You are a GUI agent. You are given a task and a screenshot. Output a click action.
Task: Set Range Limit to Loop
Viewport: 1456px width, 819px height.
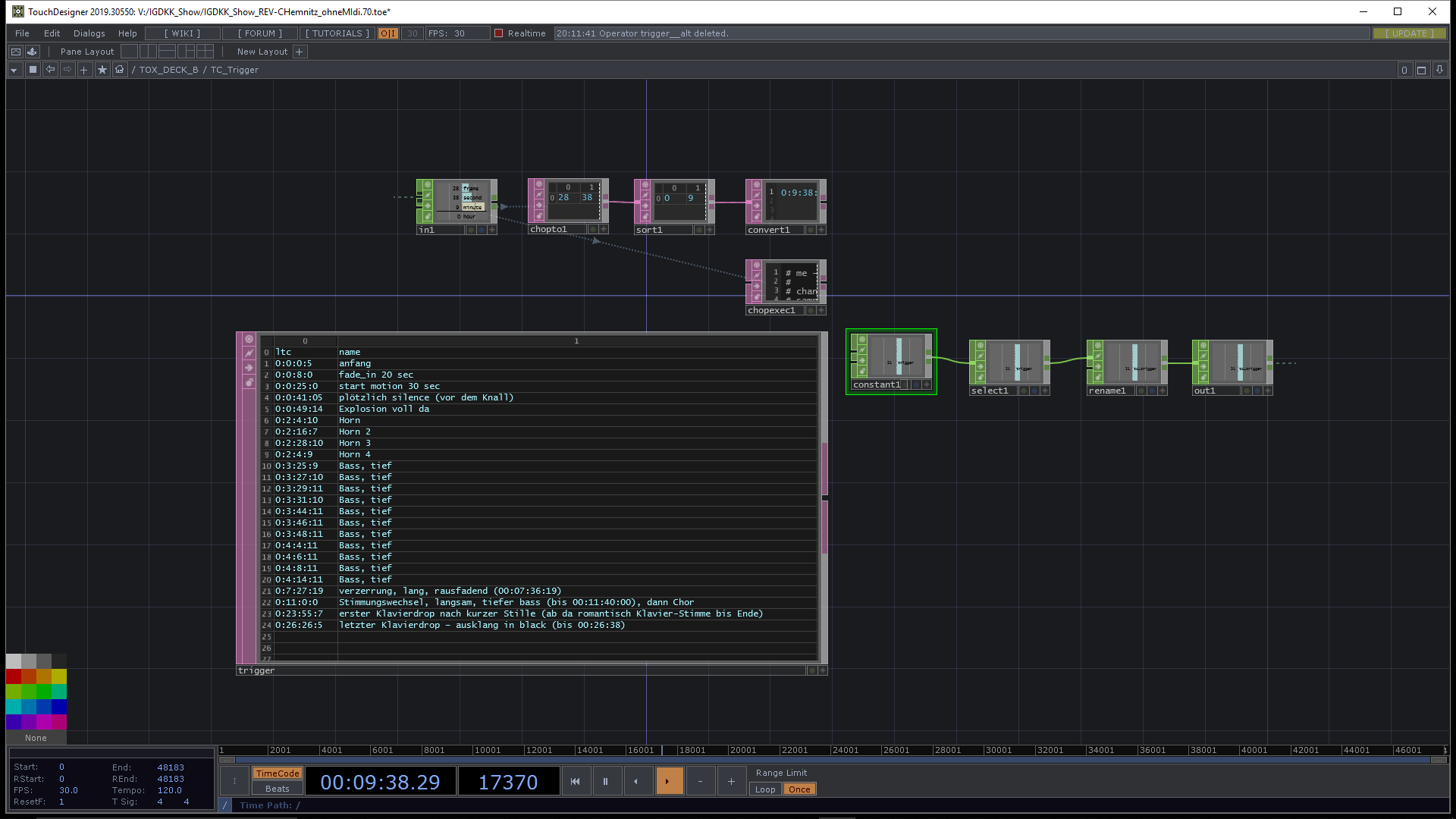click(765, 789)
